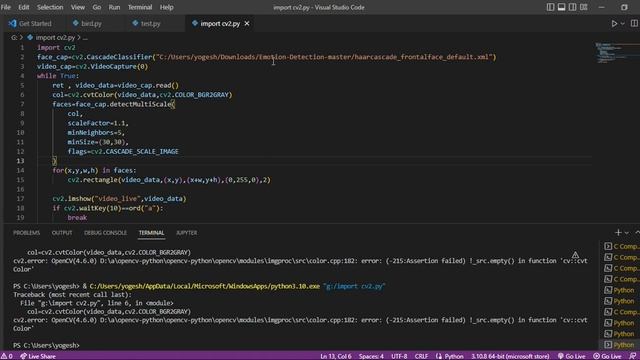
Task: Click the warning triangle icon in terminal
Action: [575, 255]
